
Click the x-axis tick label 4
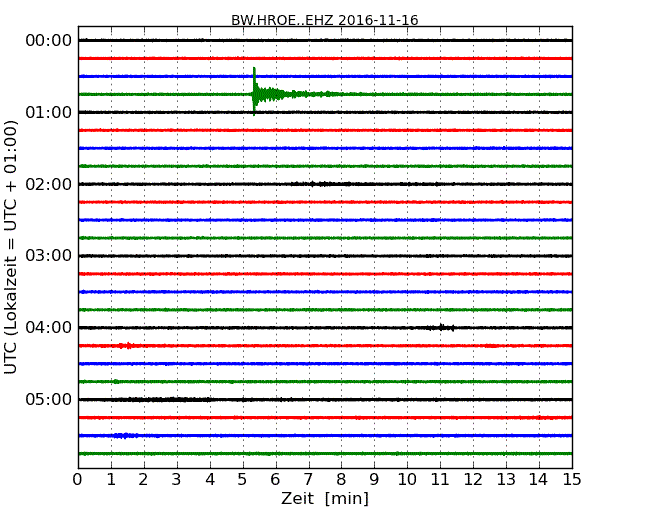pyautogui.click(x=210, y=480)
